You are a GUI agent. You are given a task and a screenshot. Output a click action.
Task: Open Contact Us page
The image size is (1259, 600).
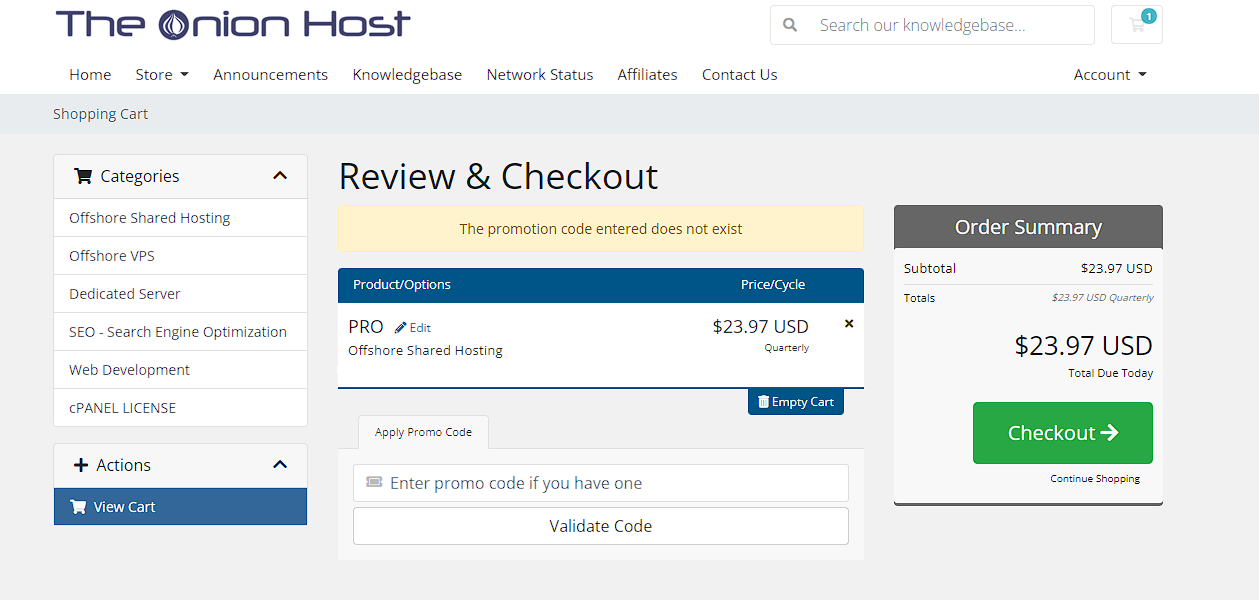[x=739, y=75]
